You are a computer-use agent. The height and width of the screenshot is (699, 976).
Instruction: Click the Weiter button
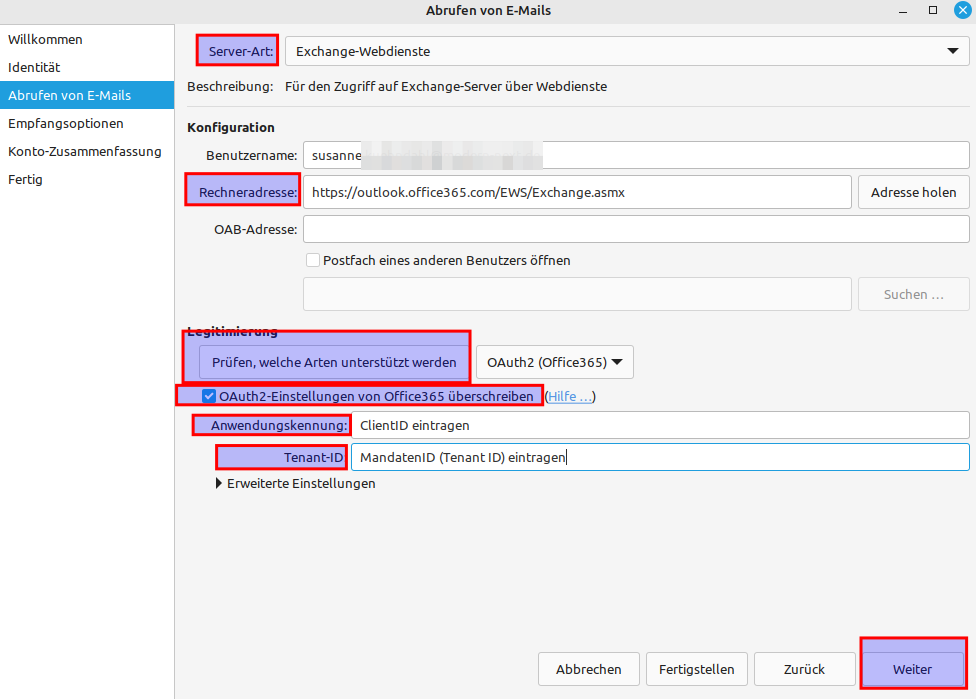tap(912, 669)
